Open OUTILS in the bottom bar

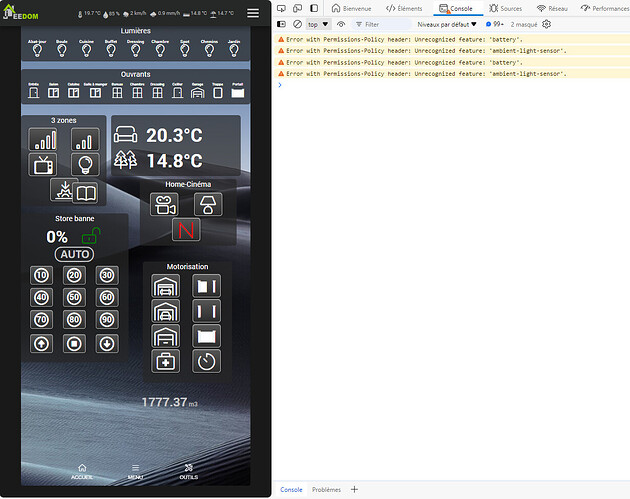coord(188,472)
